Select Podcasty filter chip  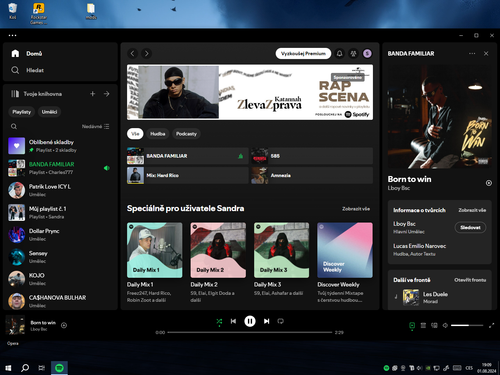tap(186, 134)
